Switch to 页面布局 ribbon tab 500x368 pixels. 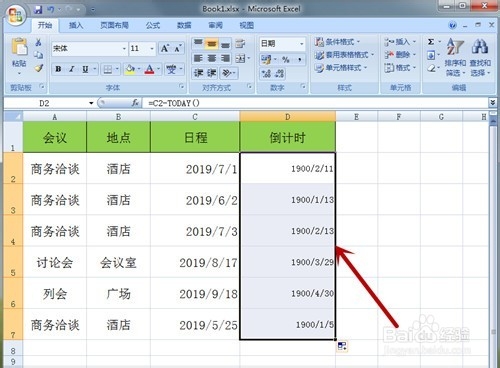[114, 25]
